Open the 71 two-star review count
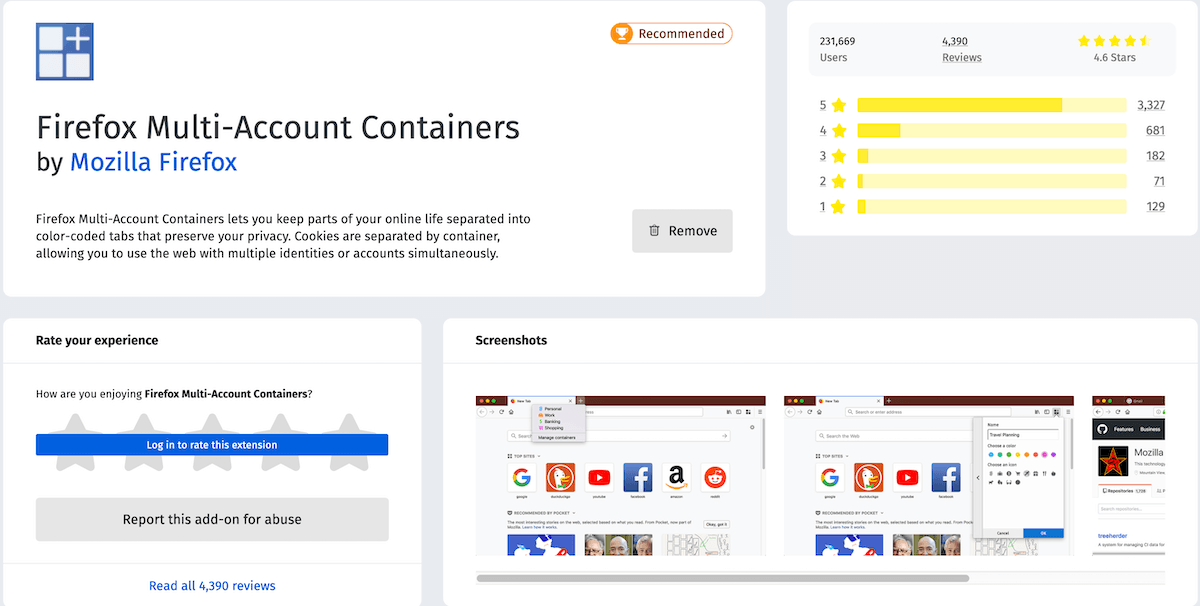 click(1159, 181)
